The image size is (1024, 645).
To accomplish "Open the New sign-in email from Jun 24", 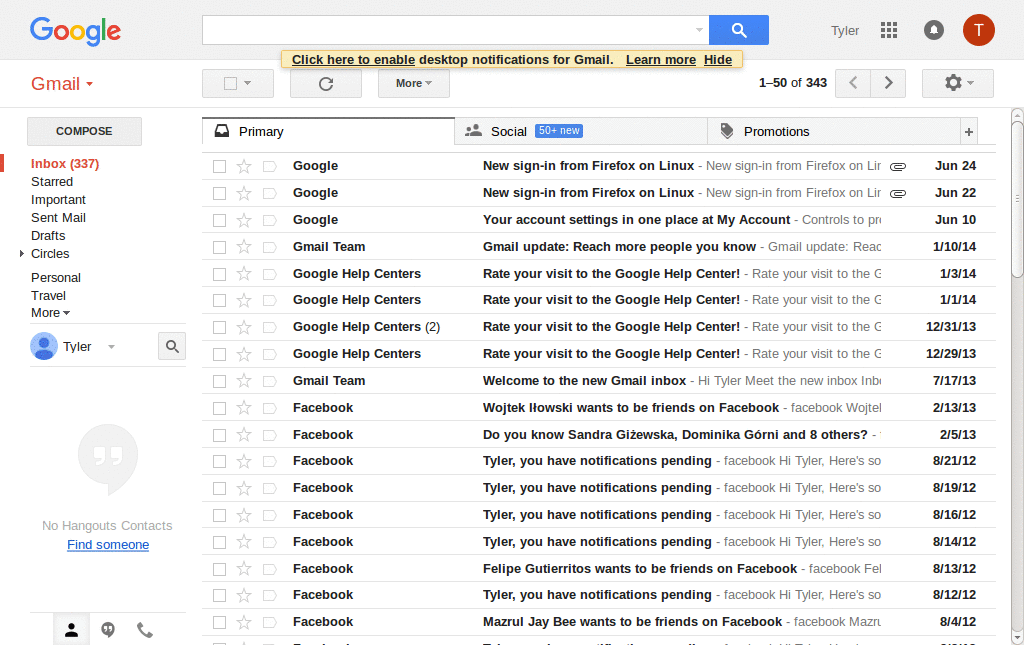I will click(599, 166).
